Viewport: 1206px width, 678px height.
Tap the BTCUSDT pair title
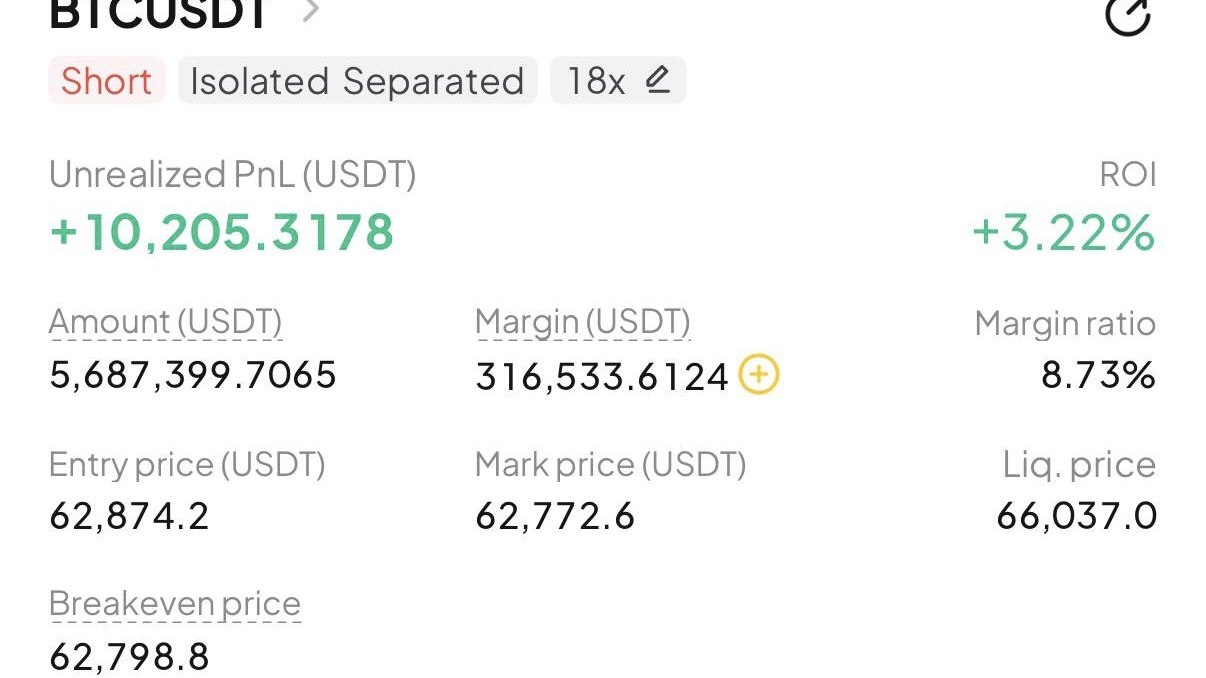tap(158, 13)
